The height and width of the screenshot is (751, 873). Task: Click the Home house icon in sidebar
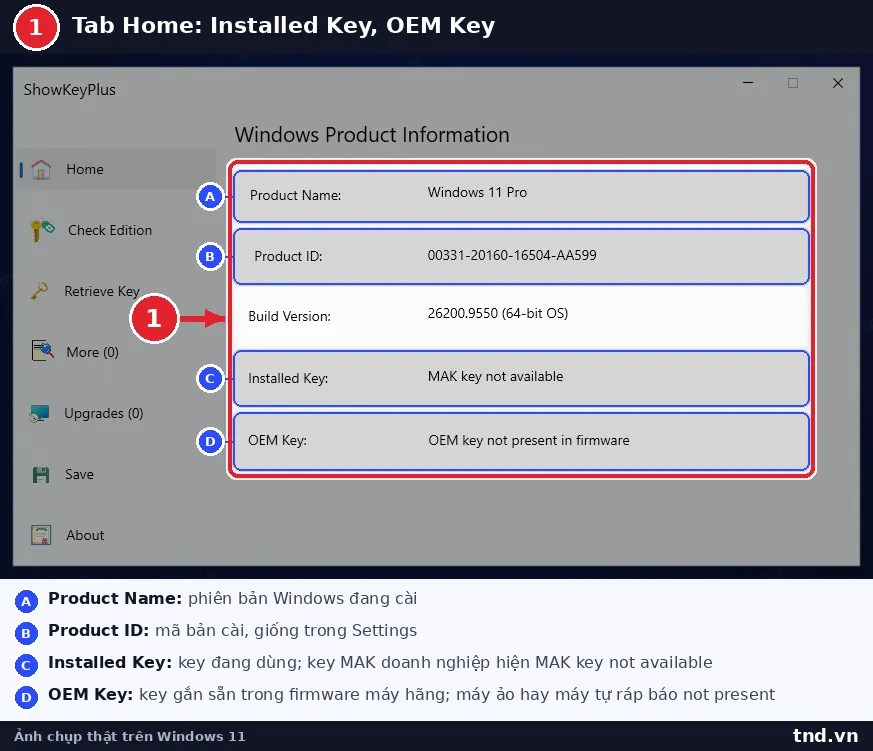pos(41,169)
